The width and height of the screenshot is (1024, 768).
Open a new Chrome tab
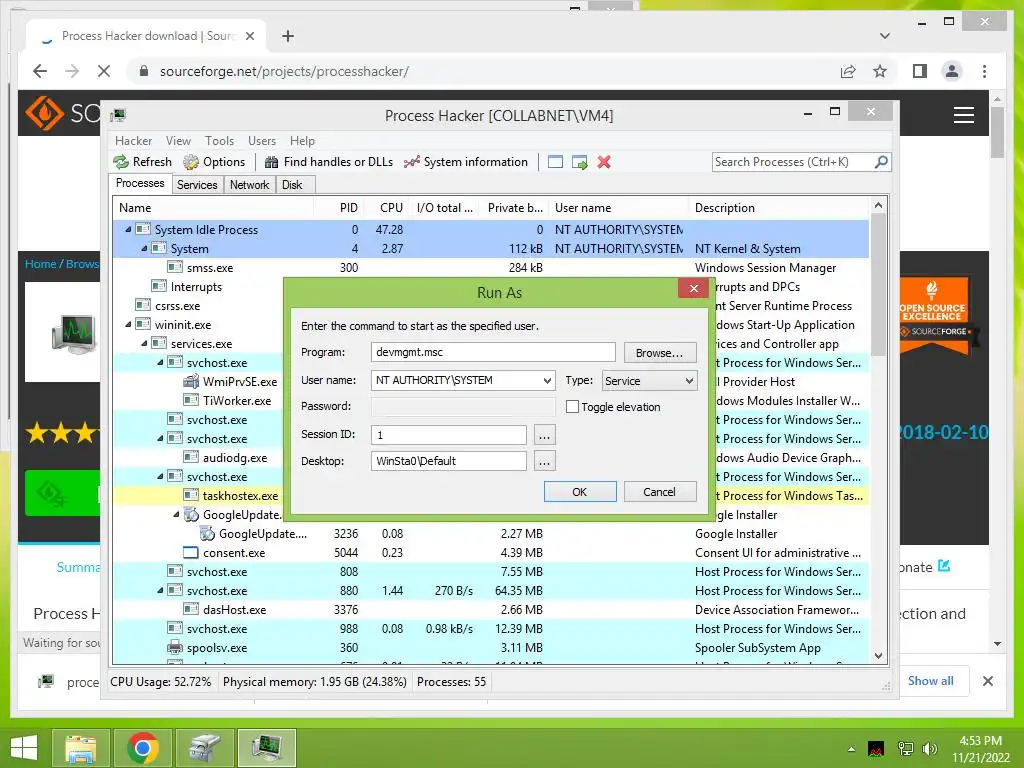(288, 36)
